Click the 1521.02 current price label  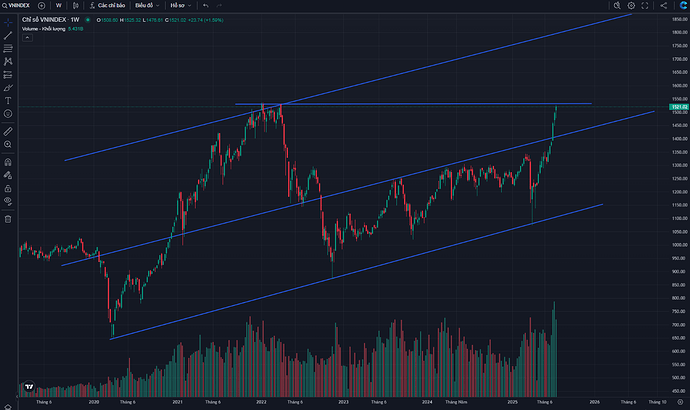679,107
